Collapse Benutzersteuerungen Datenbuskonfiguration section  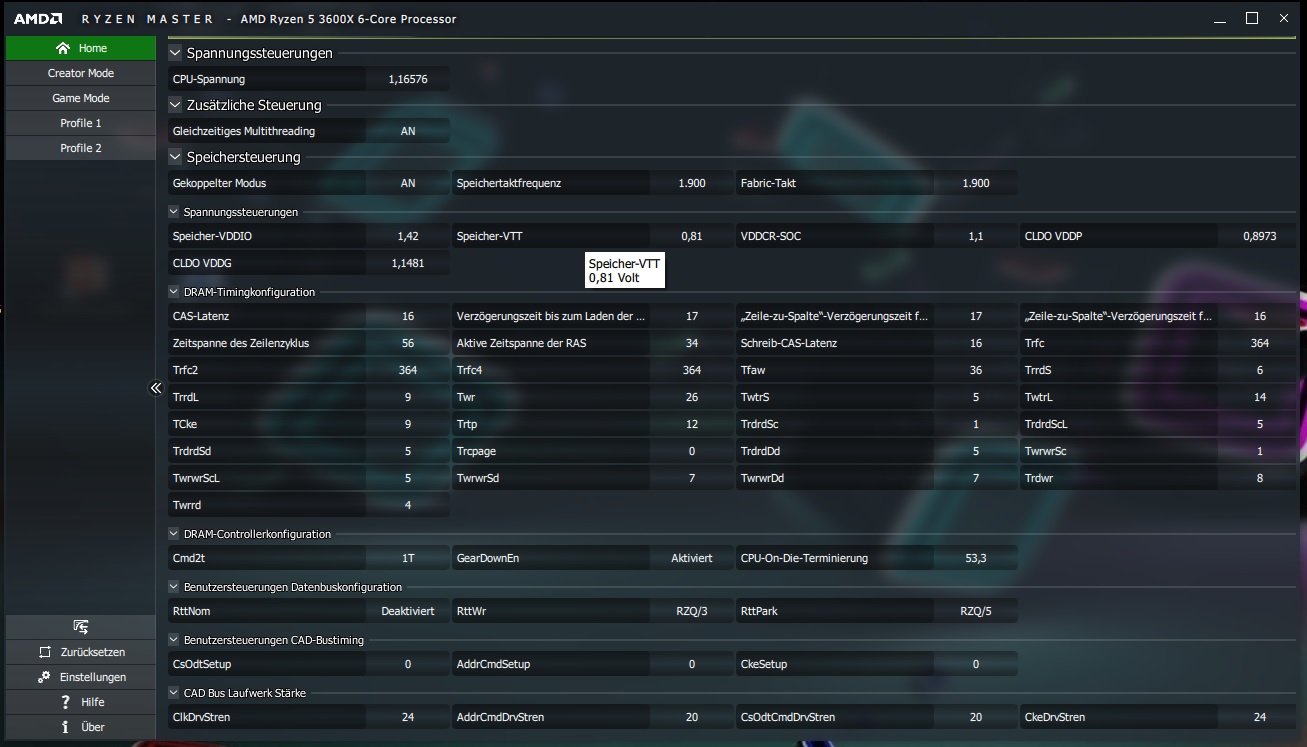click(175, 587)
